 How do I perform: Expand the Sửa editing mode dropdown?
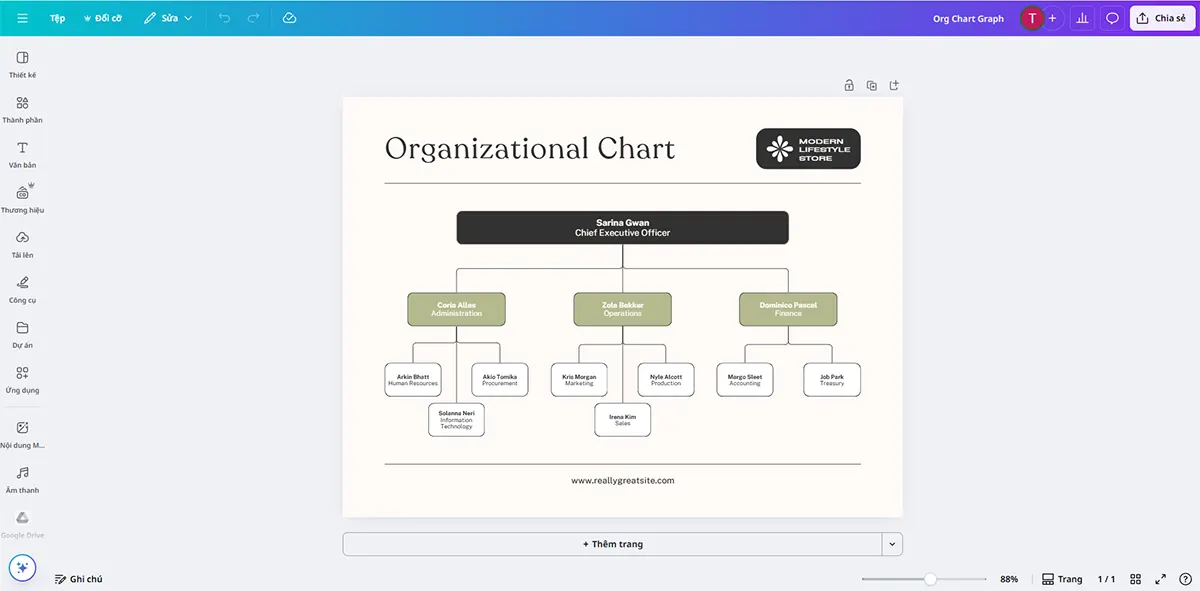[168, 18]
